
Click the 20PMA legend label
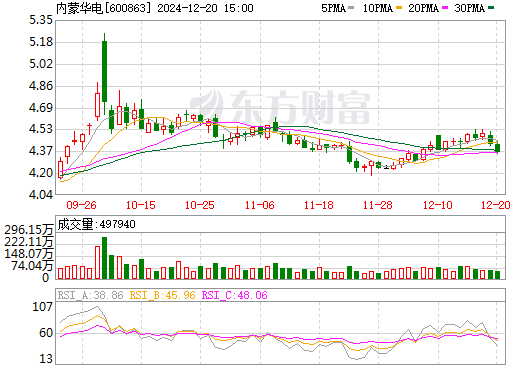click(423, 8)
